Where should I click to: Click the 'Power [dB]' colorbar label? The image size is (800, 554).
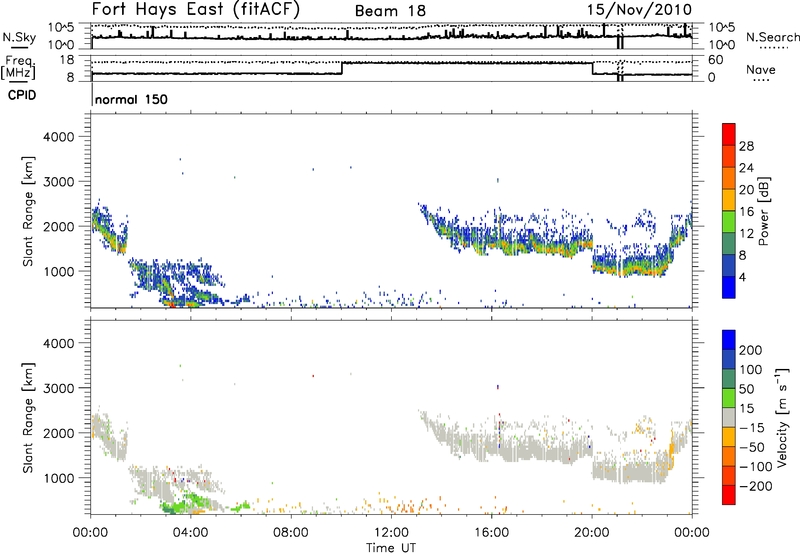tap(763, 211)
